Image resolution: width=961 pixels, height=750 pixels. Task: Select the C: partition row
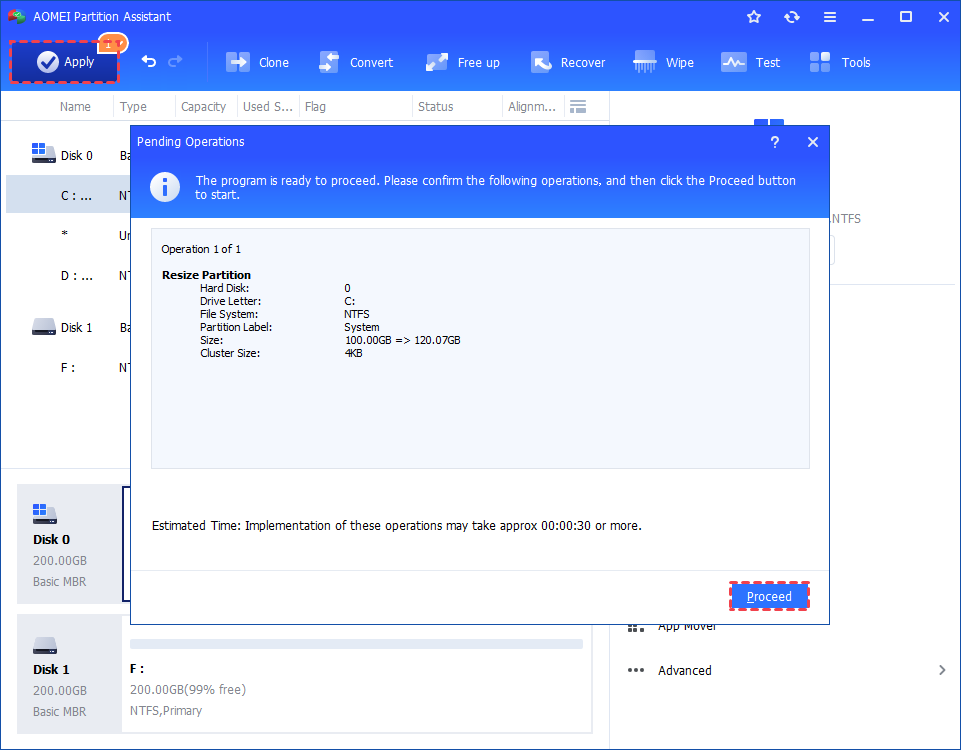pyautogui.click(x=69, y=195)
